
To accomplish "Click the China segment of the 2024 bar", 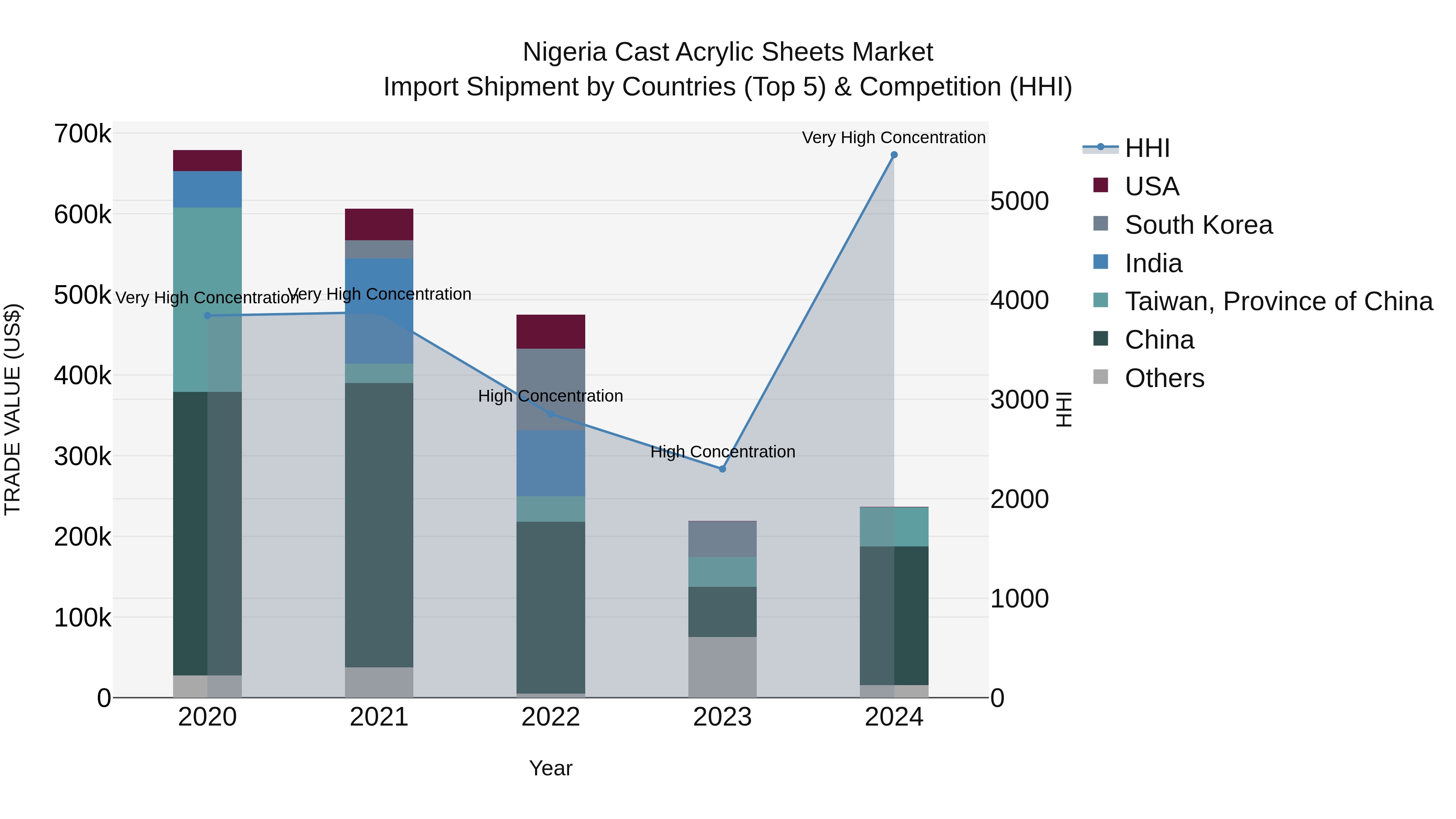I will pyautogui.click(x=893, y=616).
